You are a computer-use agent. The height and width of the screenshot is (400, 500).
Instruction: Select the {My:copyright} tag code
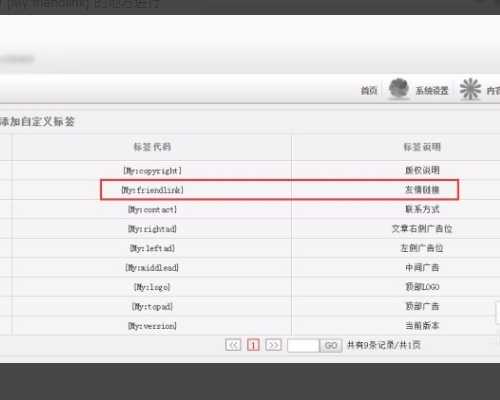tap(152, 171)
